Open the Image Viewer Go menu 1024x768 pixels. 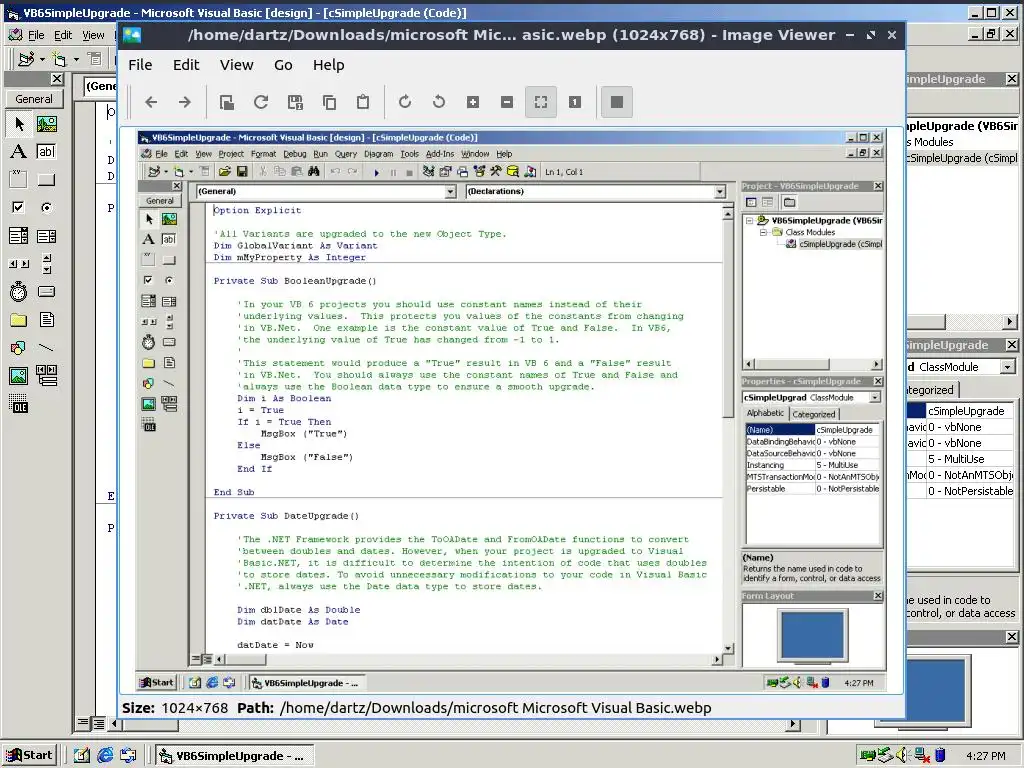tap(283, 65)
